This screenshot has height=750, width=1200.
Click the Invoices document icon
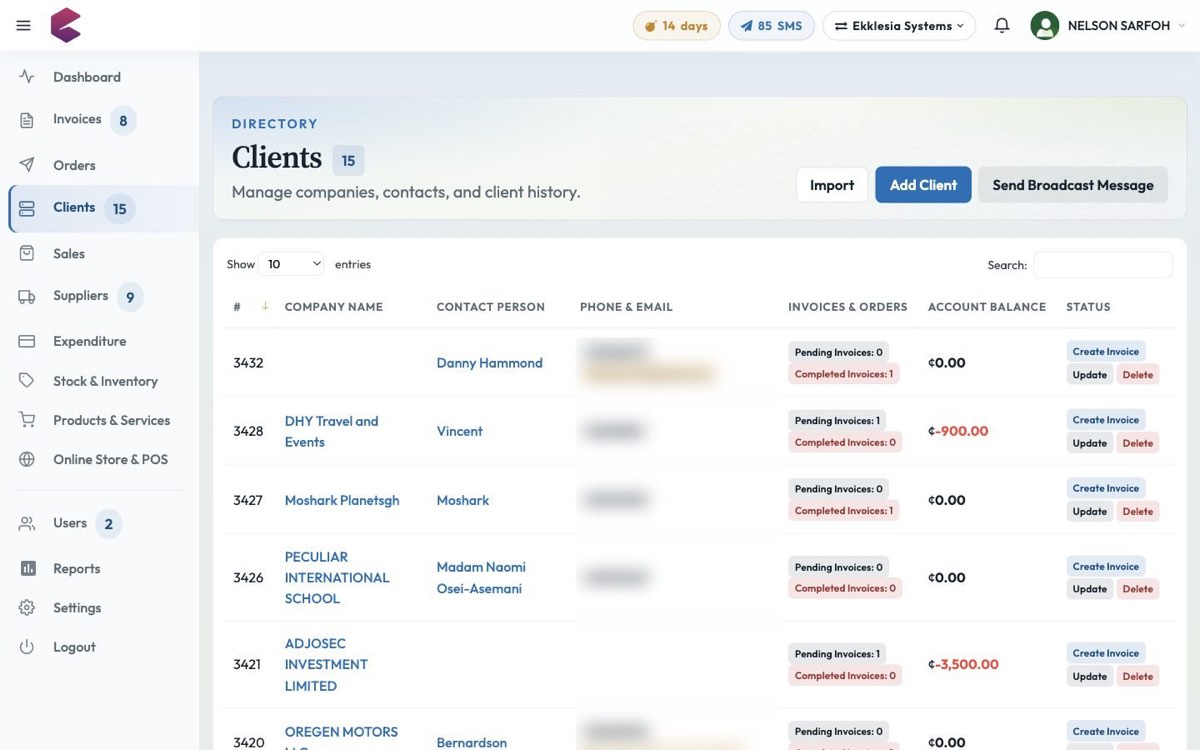coord(27,120)
